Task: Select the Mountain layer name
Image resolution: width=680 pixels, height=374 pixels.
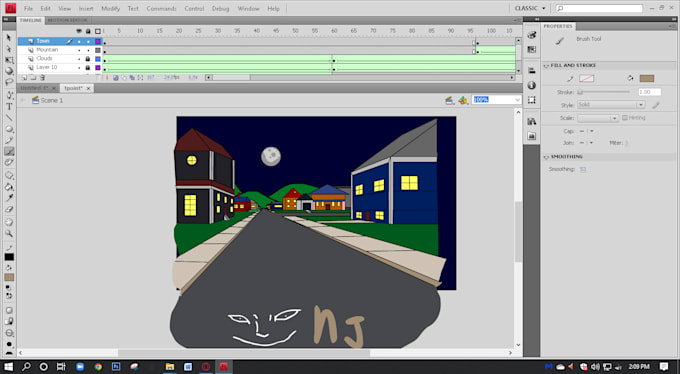Action: (x=47, y=50)
